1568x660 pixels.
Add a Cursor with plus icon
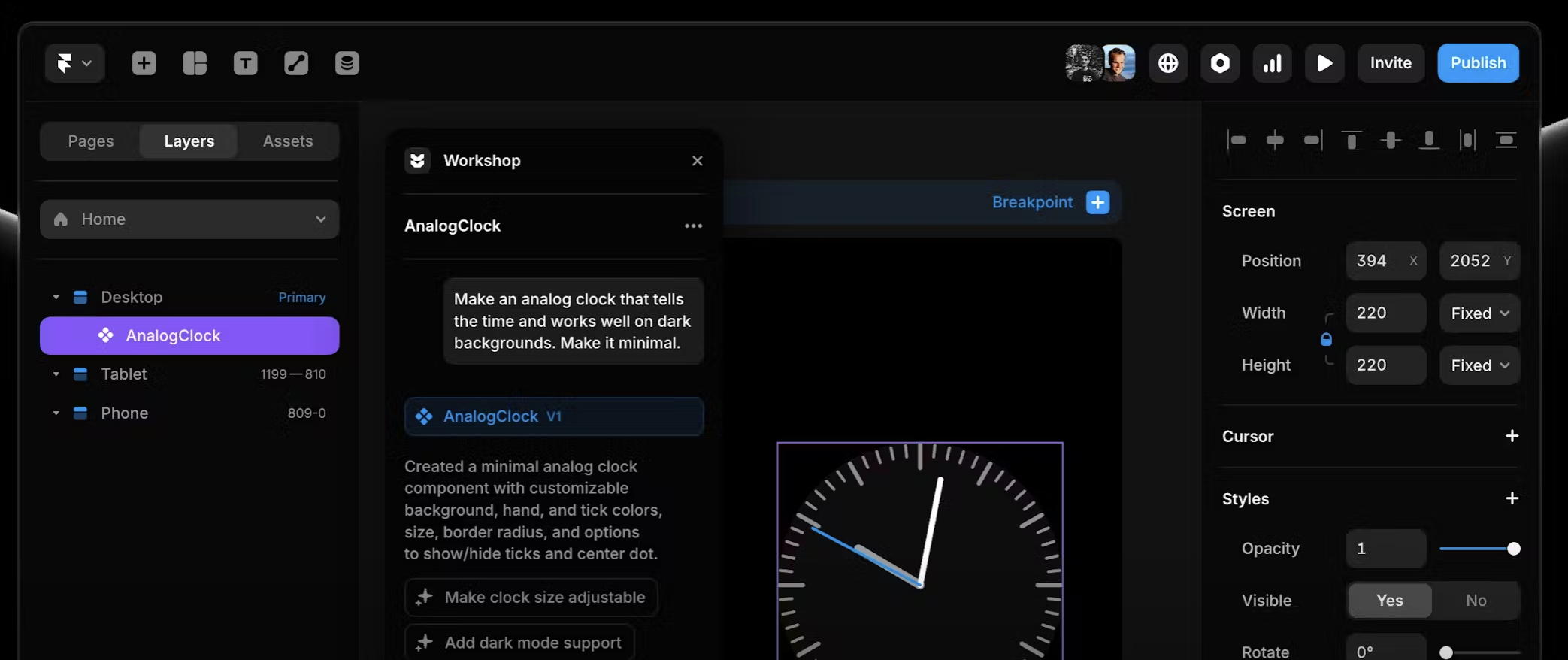(1512, 436)
